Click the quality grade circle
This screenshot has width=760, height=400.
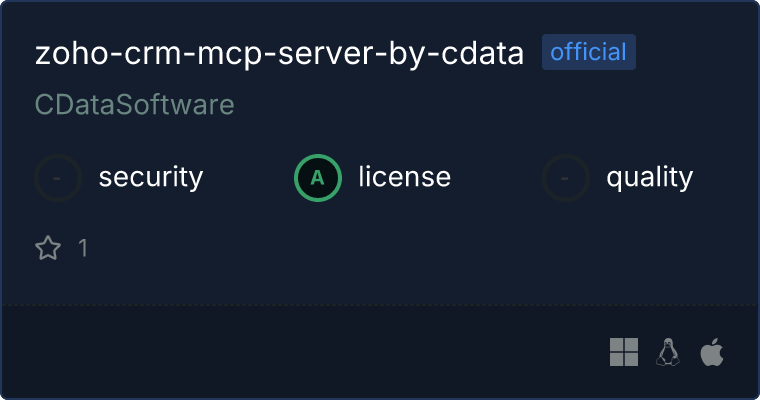(x=566, y=178)
